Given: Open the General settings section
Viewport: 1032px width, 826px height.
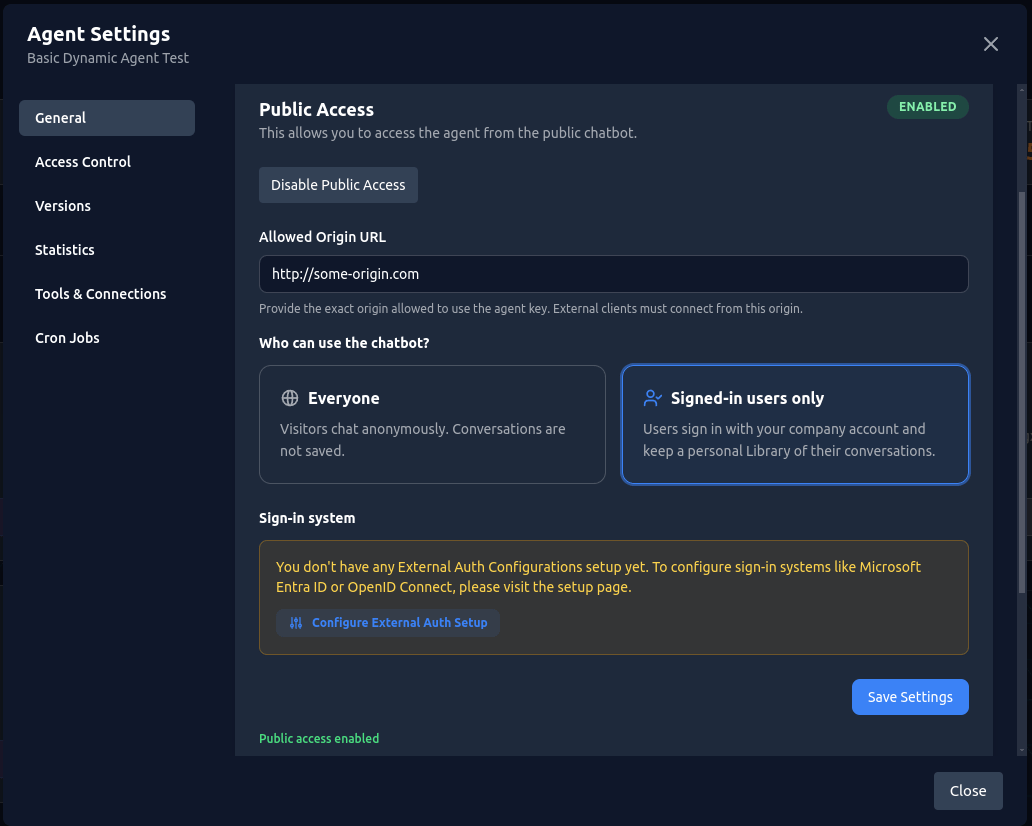Looking at the screenshot, I should [107, 118].
